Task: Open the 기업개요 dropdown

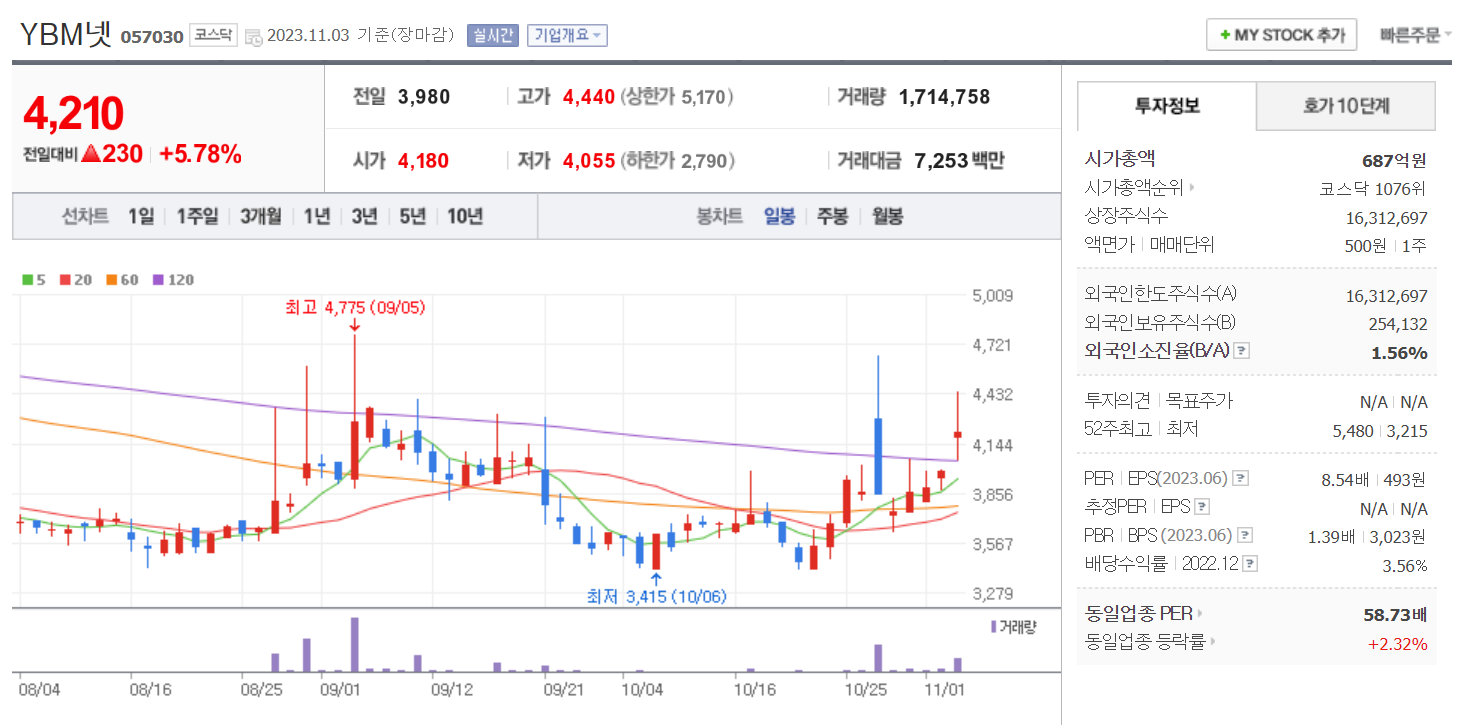Action: coord(567,35)
